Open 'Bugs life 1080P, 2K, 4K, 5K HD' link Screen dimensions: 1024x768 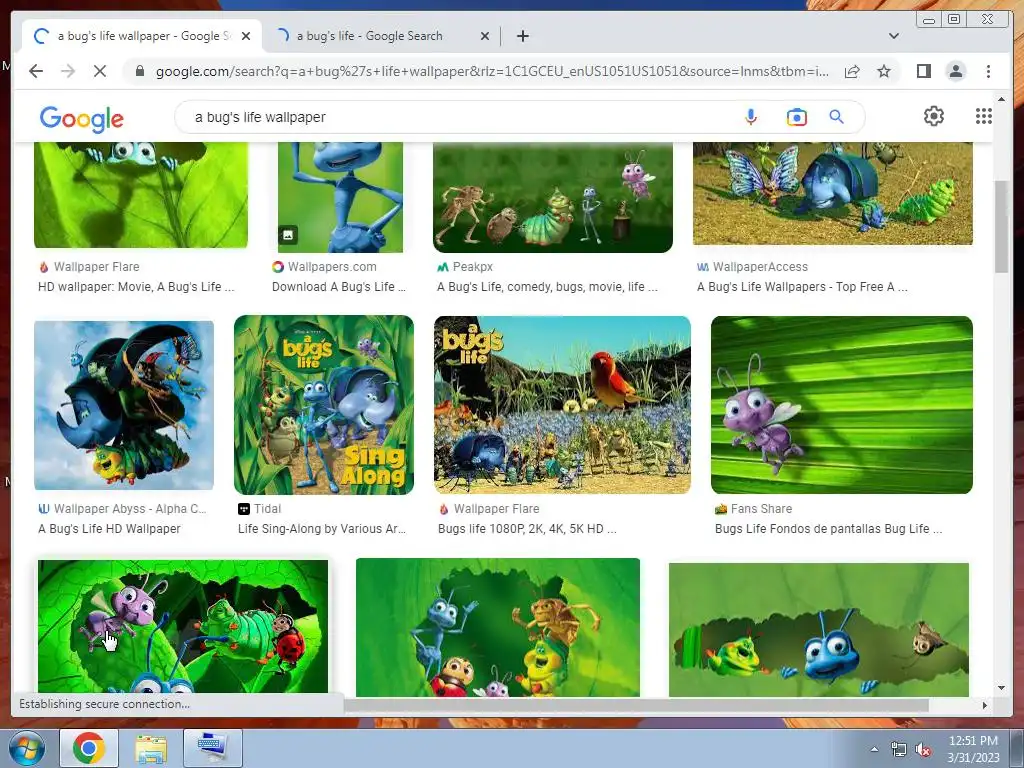527,529
